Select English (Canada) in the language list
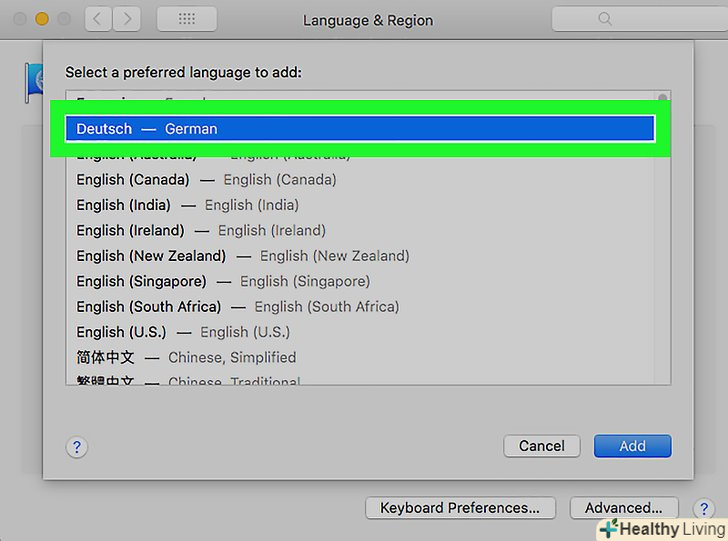This screenshot has width=728, height=541. [360, 180]
